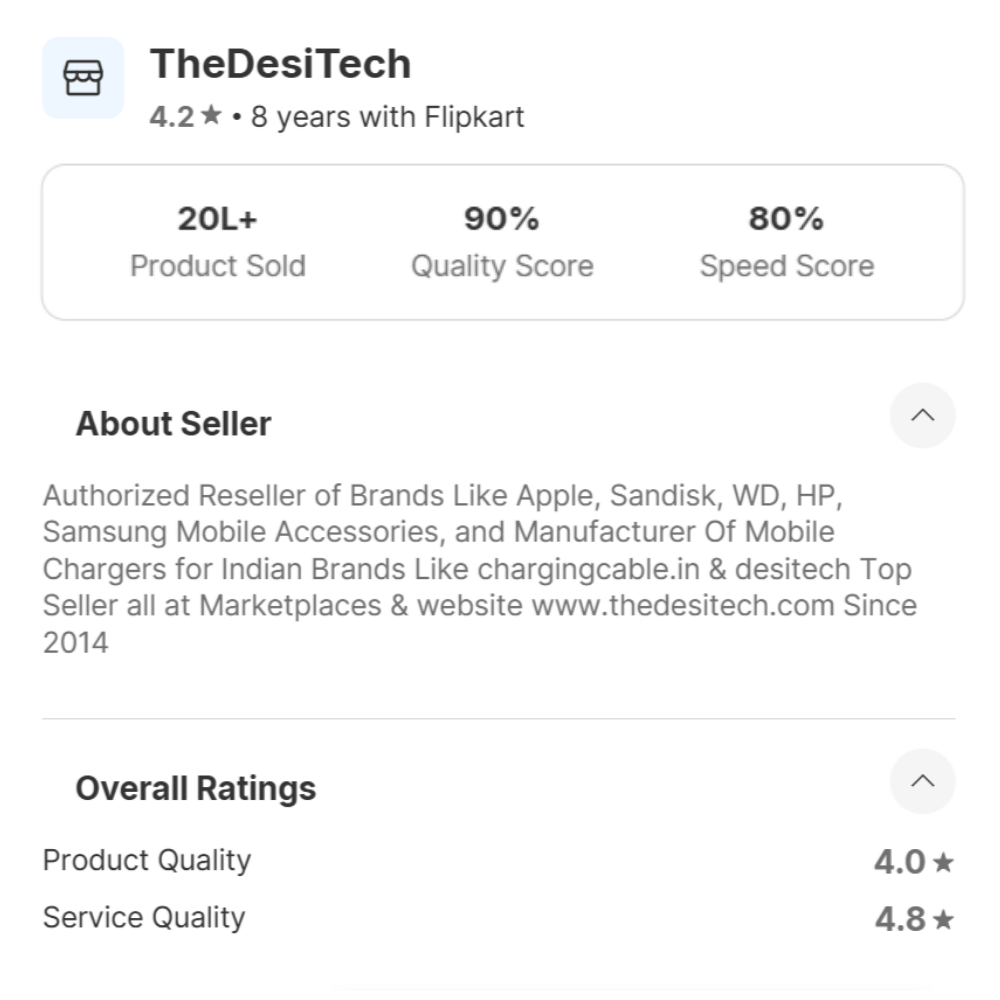The height and width of the screenshot is (1000, 1000).
Task: Select the Product Quality label
Action: [147, 860]
